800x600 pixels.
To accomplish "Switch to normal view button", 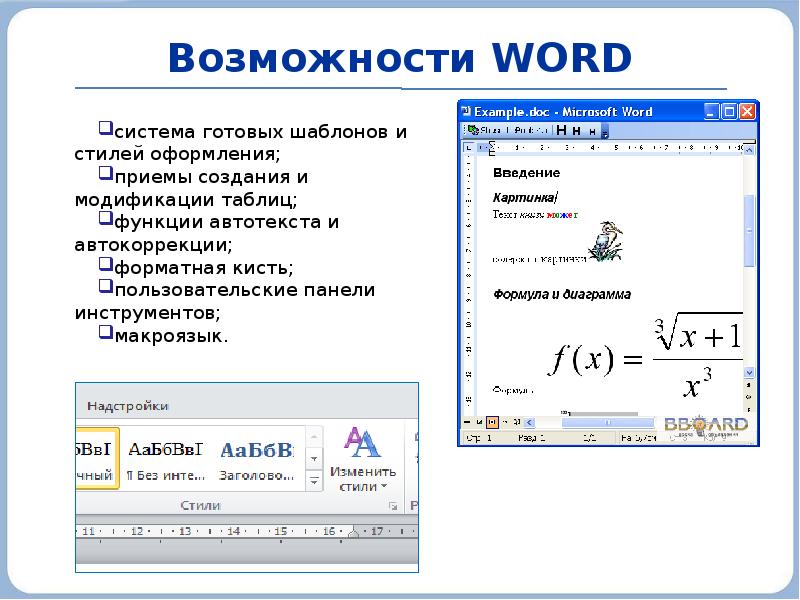I will (x=467, y=422).
